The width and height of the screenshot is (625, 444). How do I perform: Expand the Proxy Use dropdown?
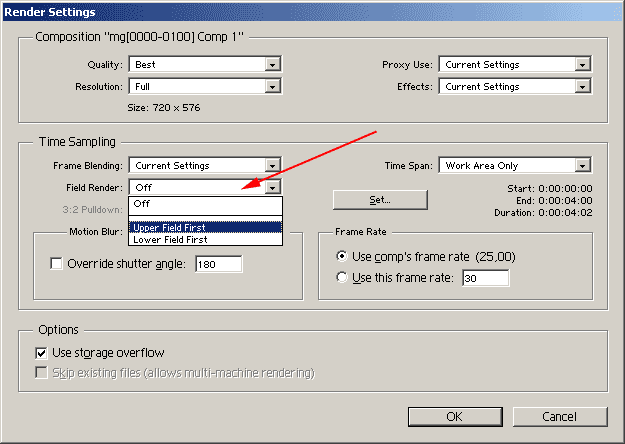581,65
